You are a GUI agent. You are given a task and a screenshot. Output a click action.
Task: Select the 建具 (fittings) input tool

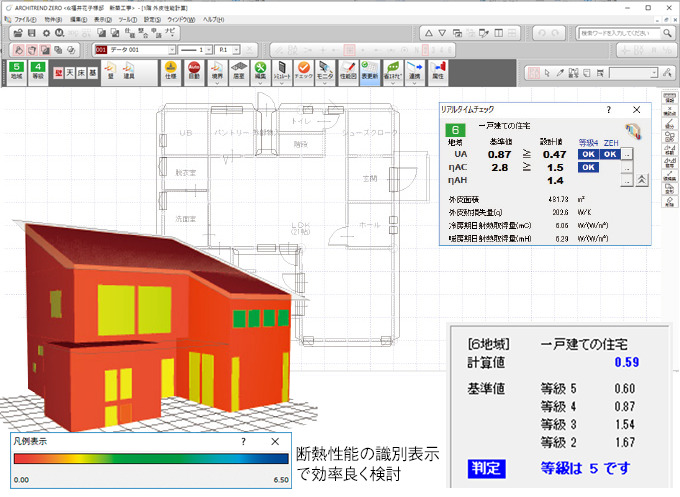pyautogui.click(x=128, y=72)
